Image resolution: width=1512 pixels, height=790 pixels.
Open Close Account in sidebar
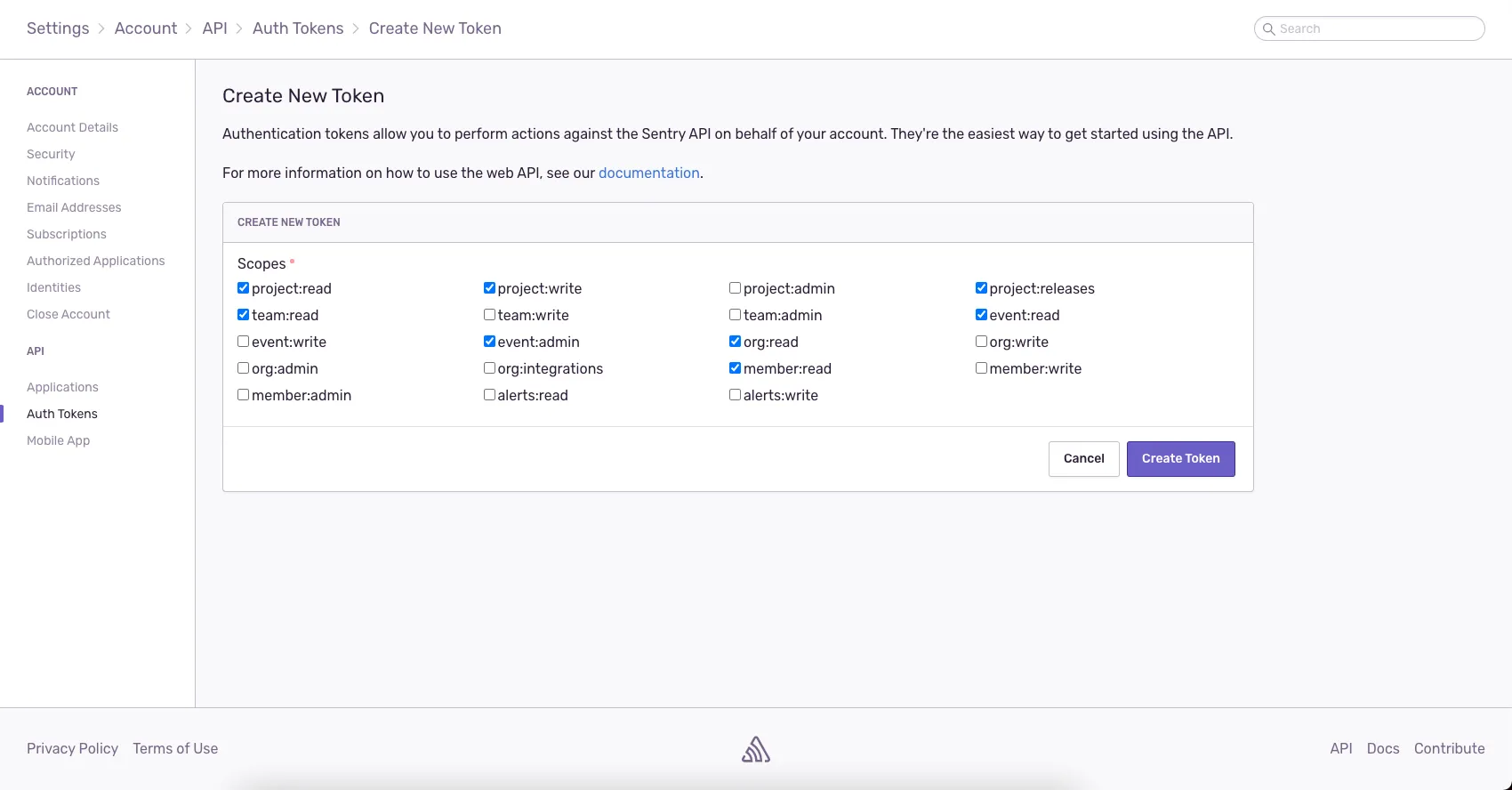pos(68,314)
